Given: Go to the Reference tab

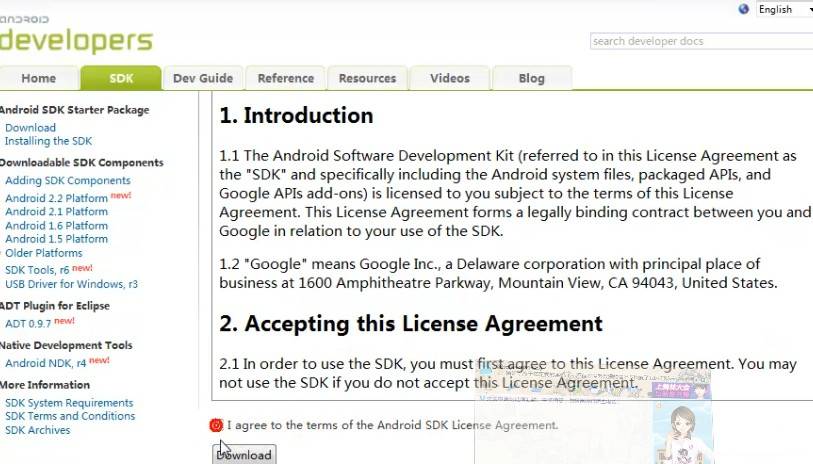Looking at the screenshot, I should 286,78.
